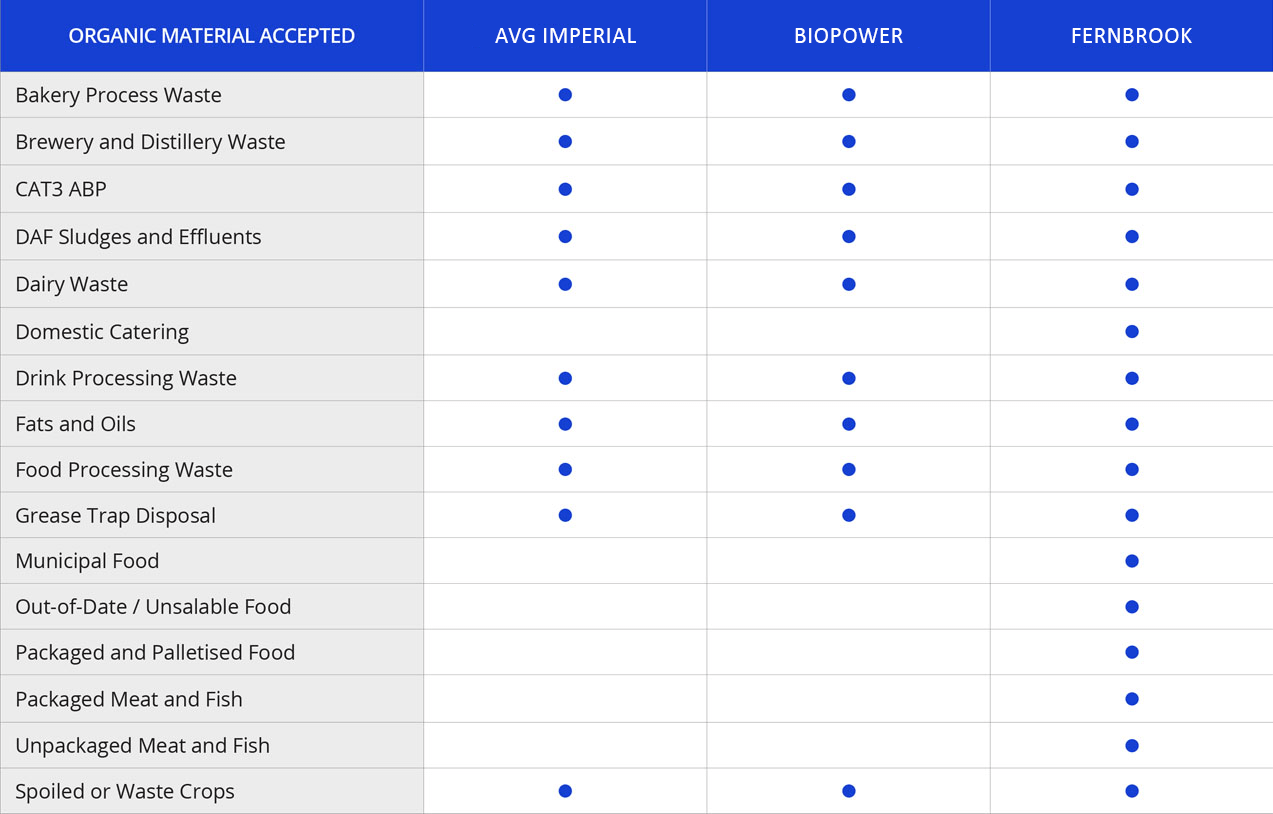Click the AVG Imperial dot for Spoiled or Waste Crops
Viewport: 1273px width, 814px height.
click(x=565, y=791)
